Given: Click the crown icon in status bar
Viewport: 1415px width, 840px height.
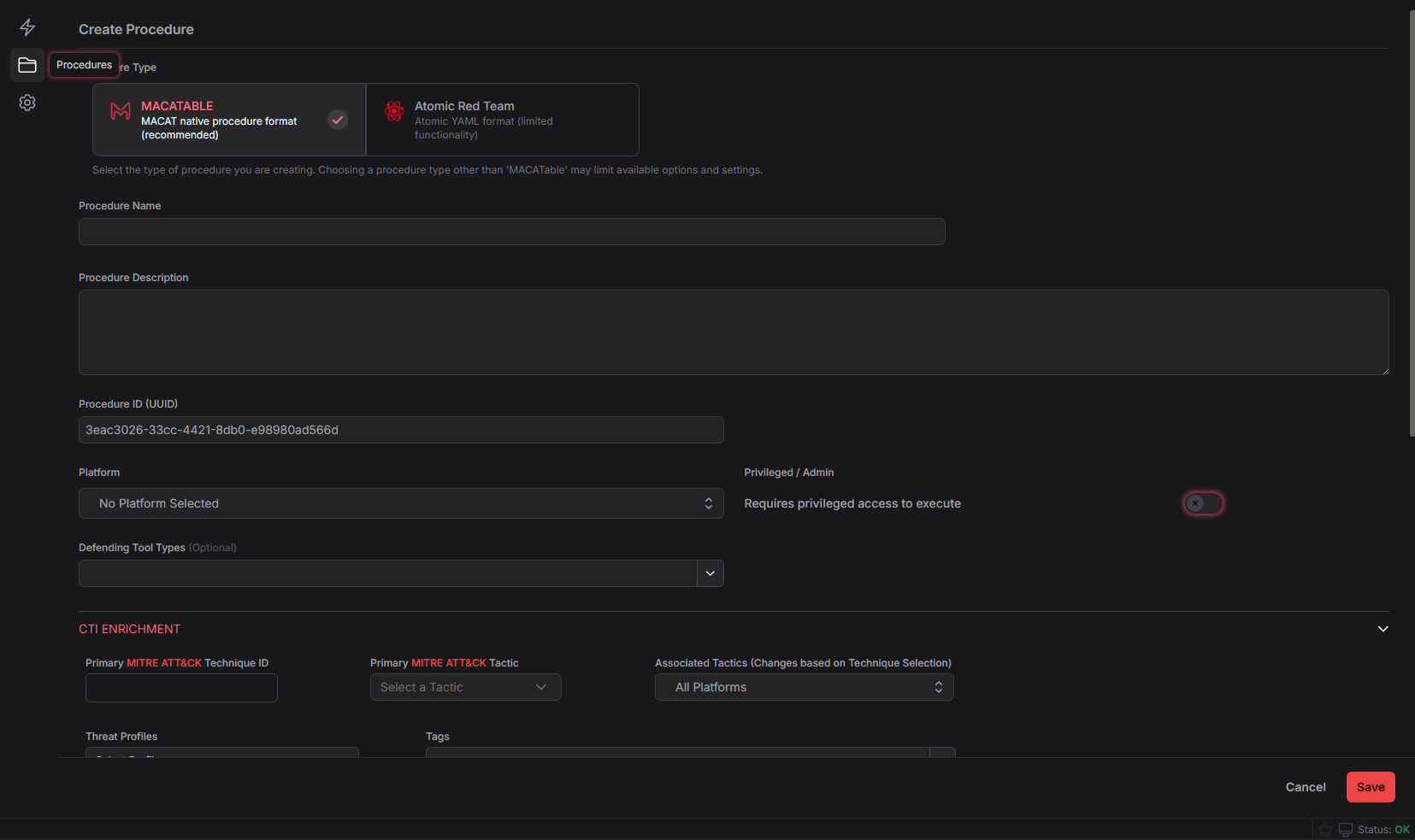Looking at the screenshot, I should click(x=1324, y=829).
